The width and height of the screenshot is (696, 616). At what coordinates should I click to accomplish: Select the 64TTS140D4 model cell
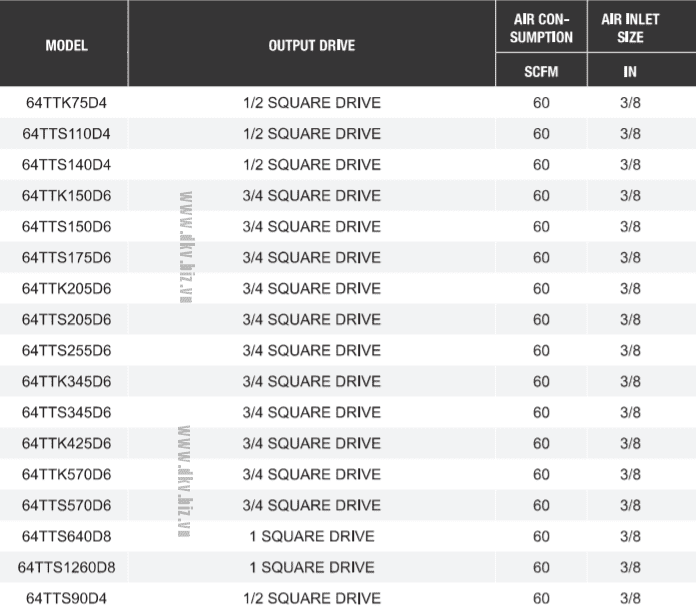[66, 165]
